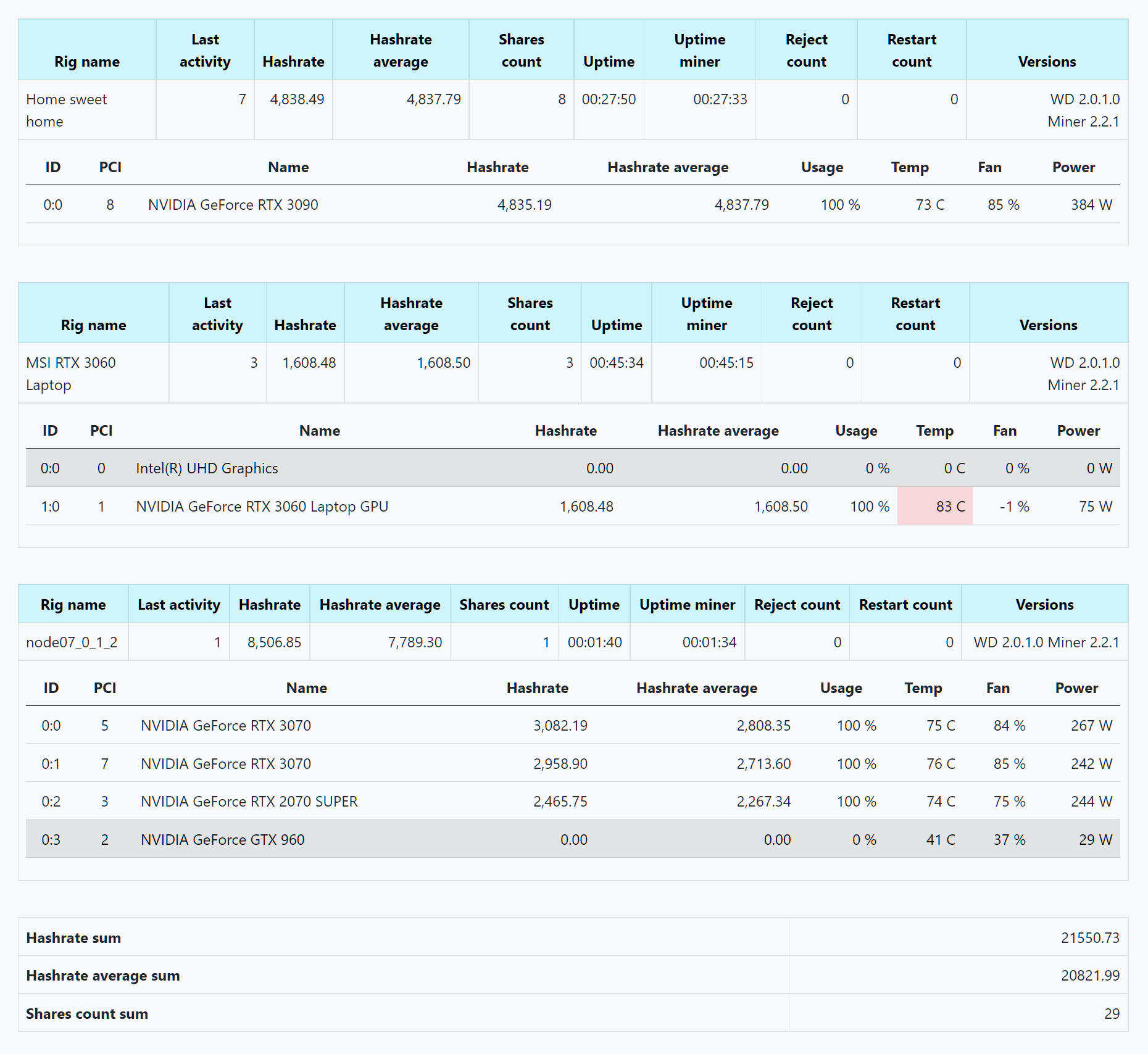Click the "Shares count sum" label
Viewport: 1148px width, 1054px height.
coord(87,1013)
